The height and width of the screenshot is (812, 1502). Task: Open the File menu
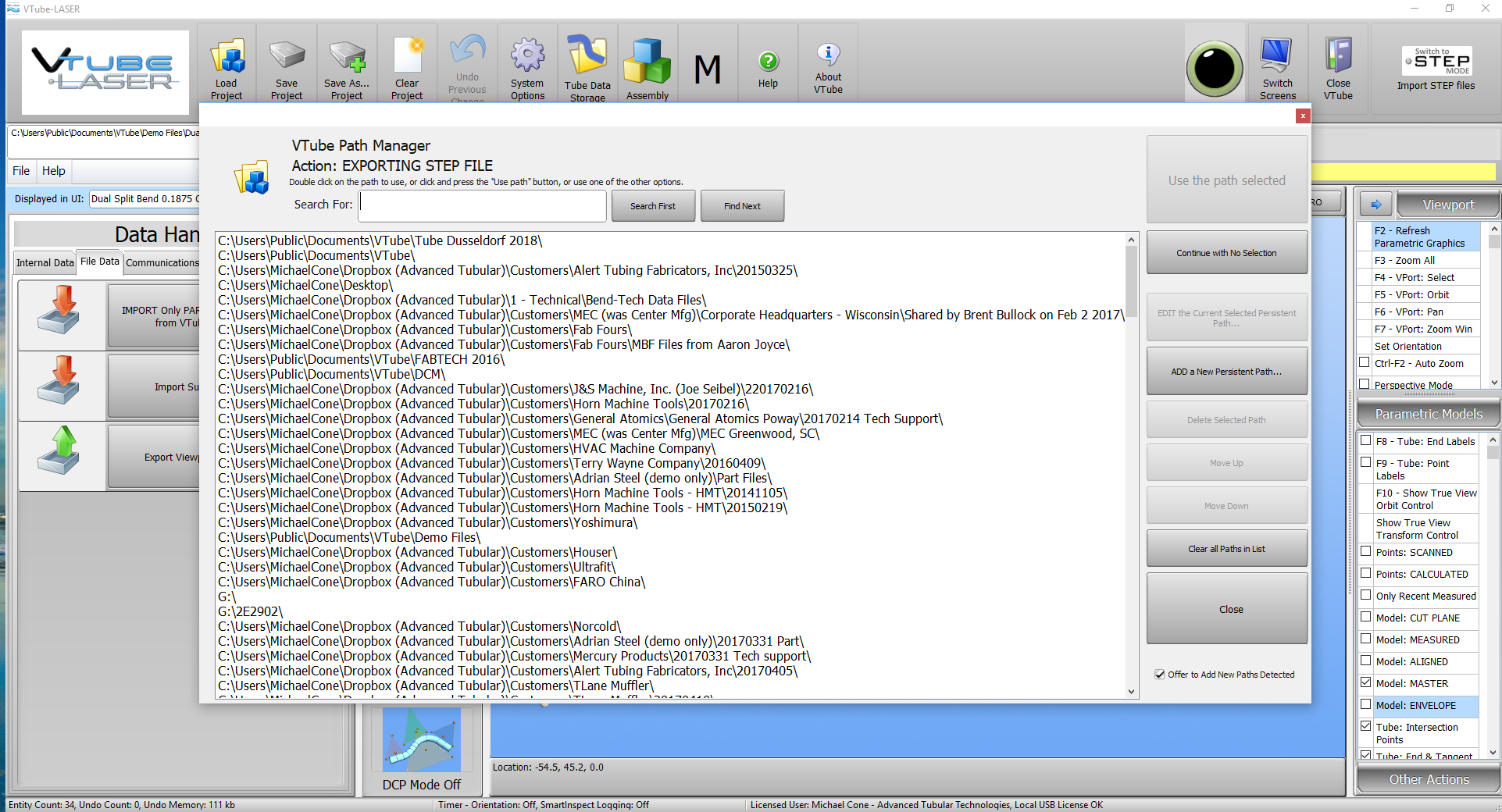tap(21, 171)
